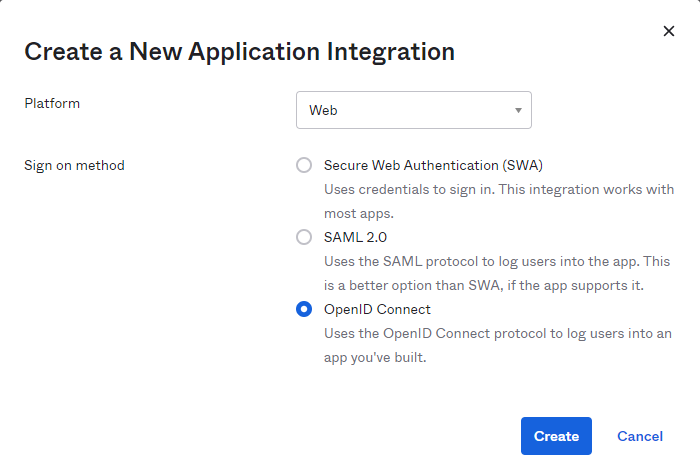Click the blue Create button
Screen dimensions: 700x476
point(556,436)
